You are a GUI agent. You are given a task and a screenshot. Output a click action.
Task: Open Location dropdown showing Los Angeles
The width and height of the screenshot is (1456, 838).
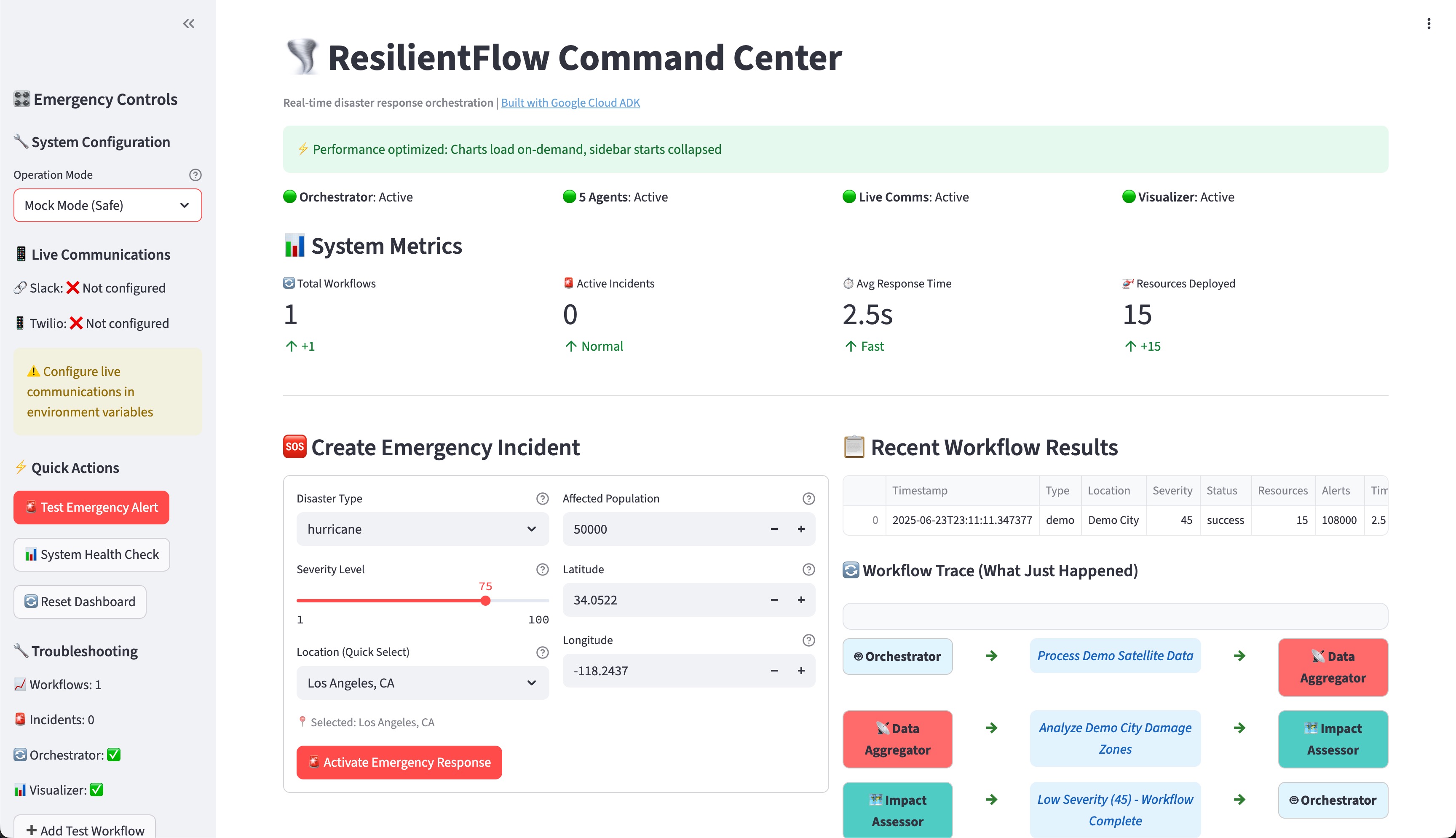(422, 683)
